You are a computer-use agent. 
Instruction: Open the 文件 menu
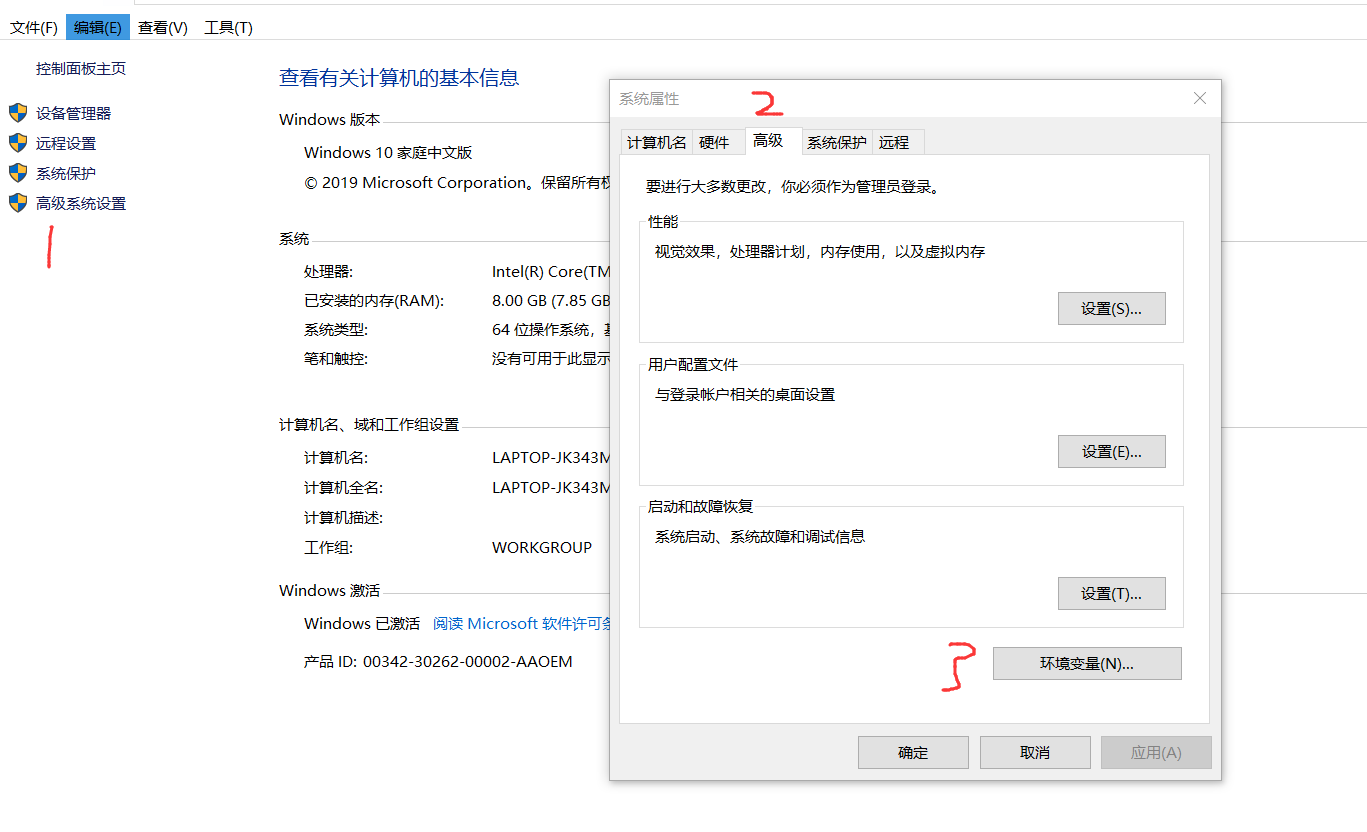(33, 27)
